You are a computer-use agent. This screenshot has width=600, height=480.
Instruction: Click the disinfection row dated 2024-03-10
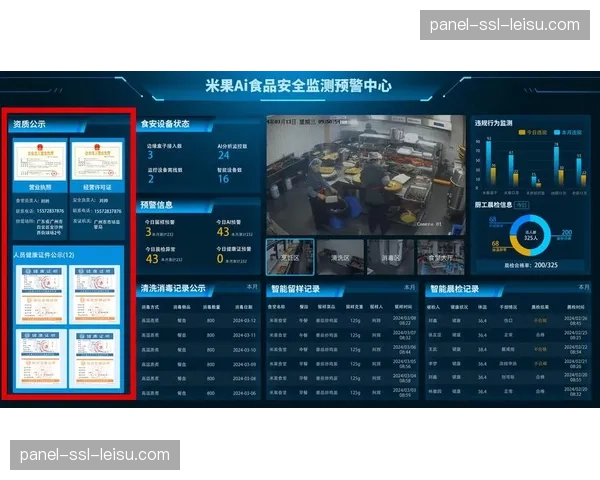[x=199, y=350]
